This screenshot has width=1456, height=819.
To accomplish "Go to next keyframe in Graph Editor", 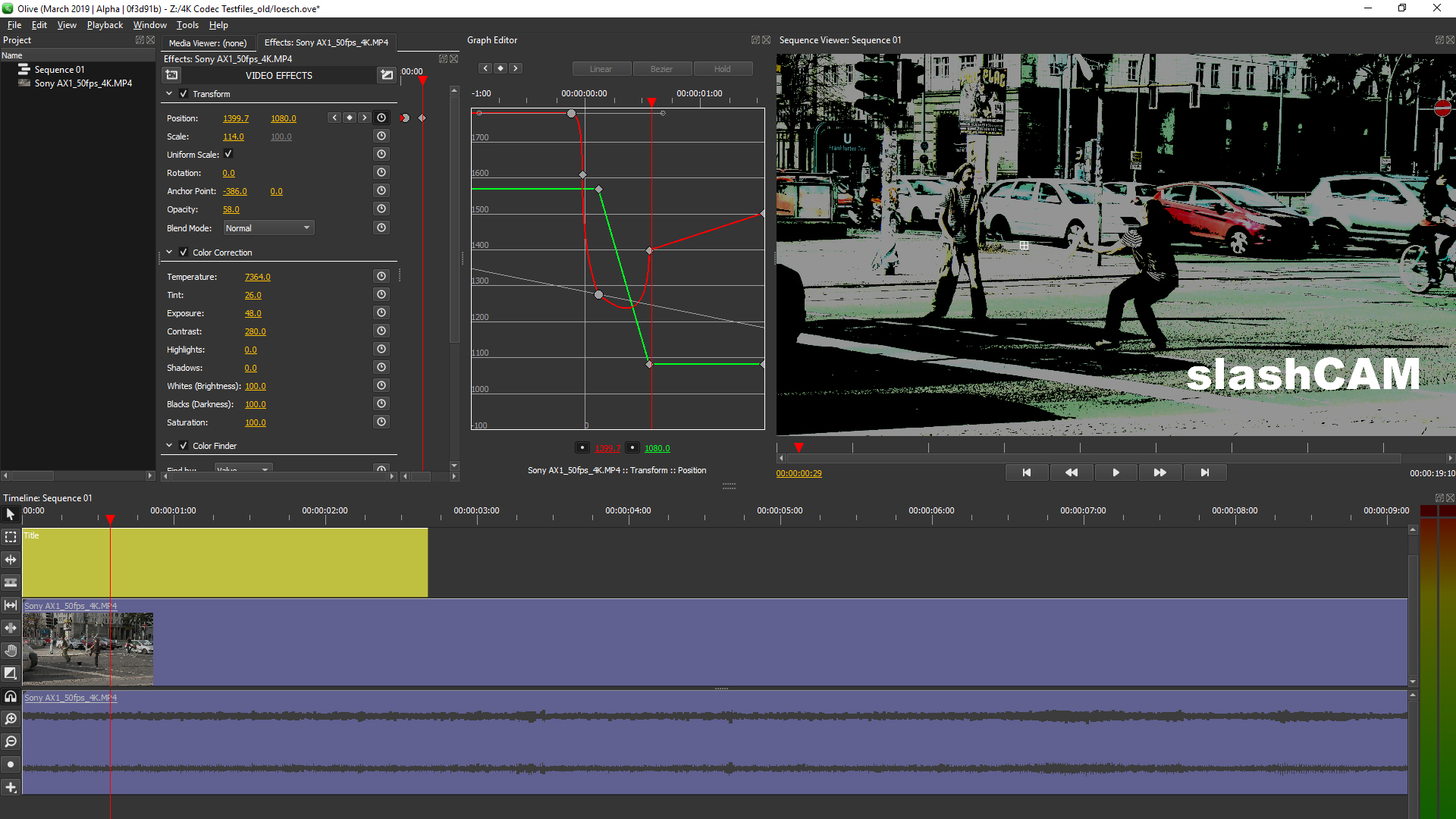I will pyautogui.click(x=516, y=68).
